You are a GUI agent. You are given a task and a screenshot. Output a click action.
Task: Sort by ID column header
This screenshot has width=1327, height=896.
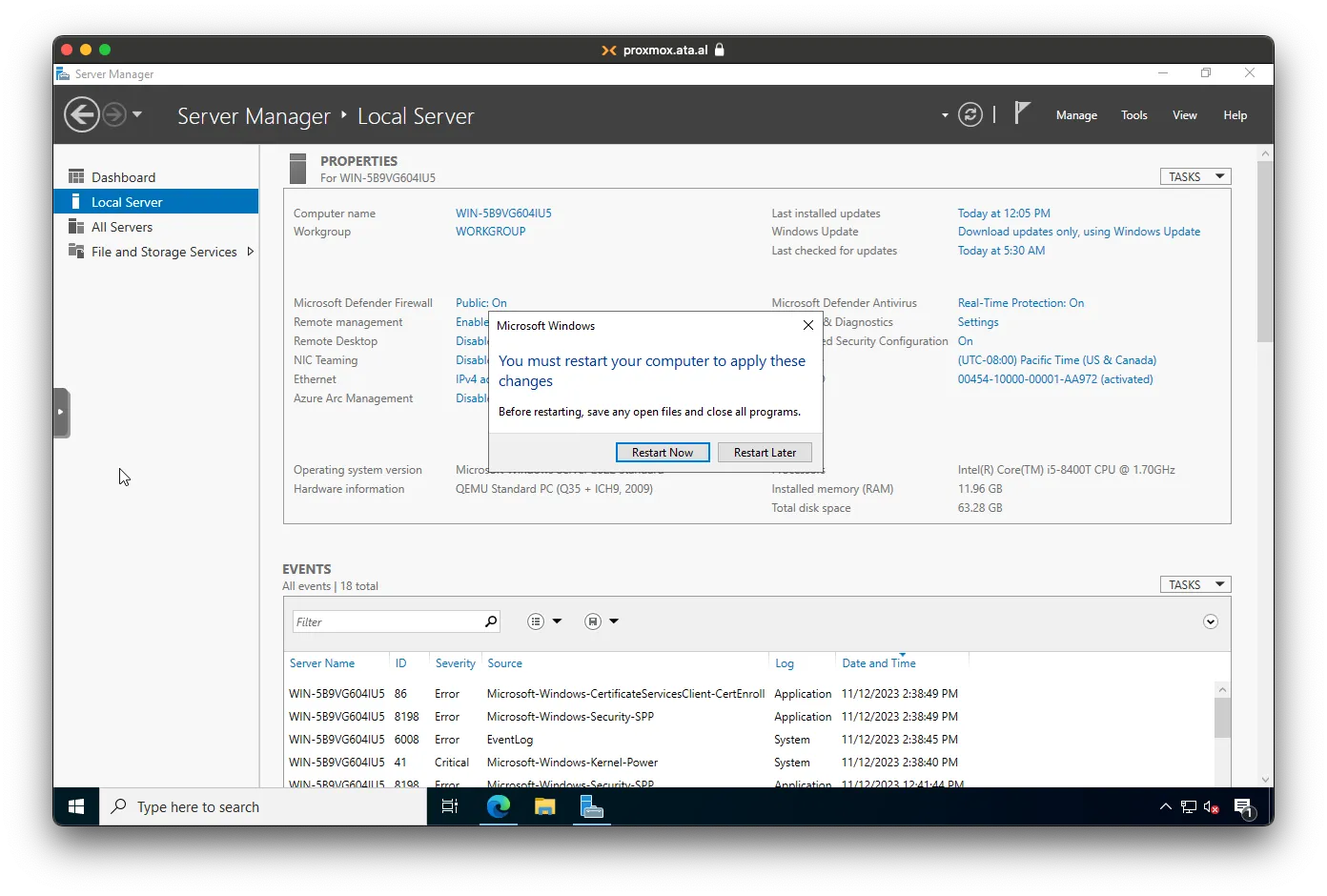point(401,663)
